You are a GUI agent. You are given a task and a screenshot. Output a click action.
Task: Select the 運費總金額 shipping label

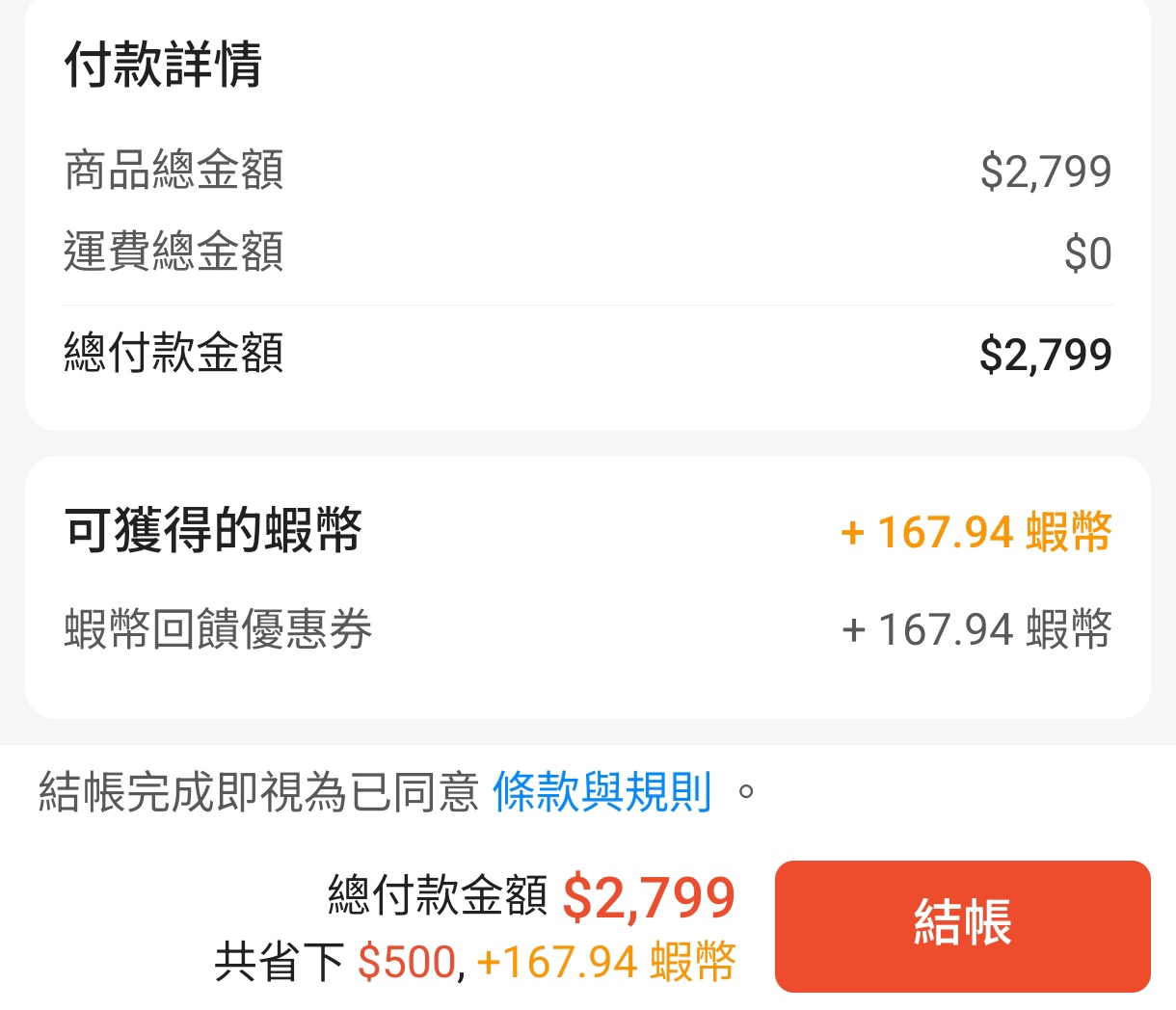coord(174,252)
